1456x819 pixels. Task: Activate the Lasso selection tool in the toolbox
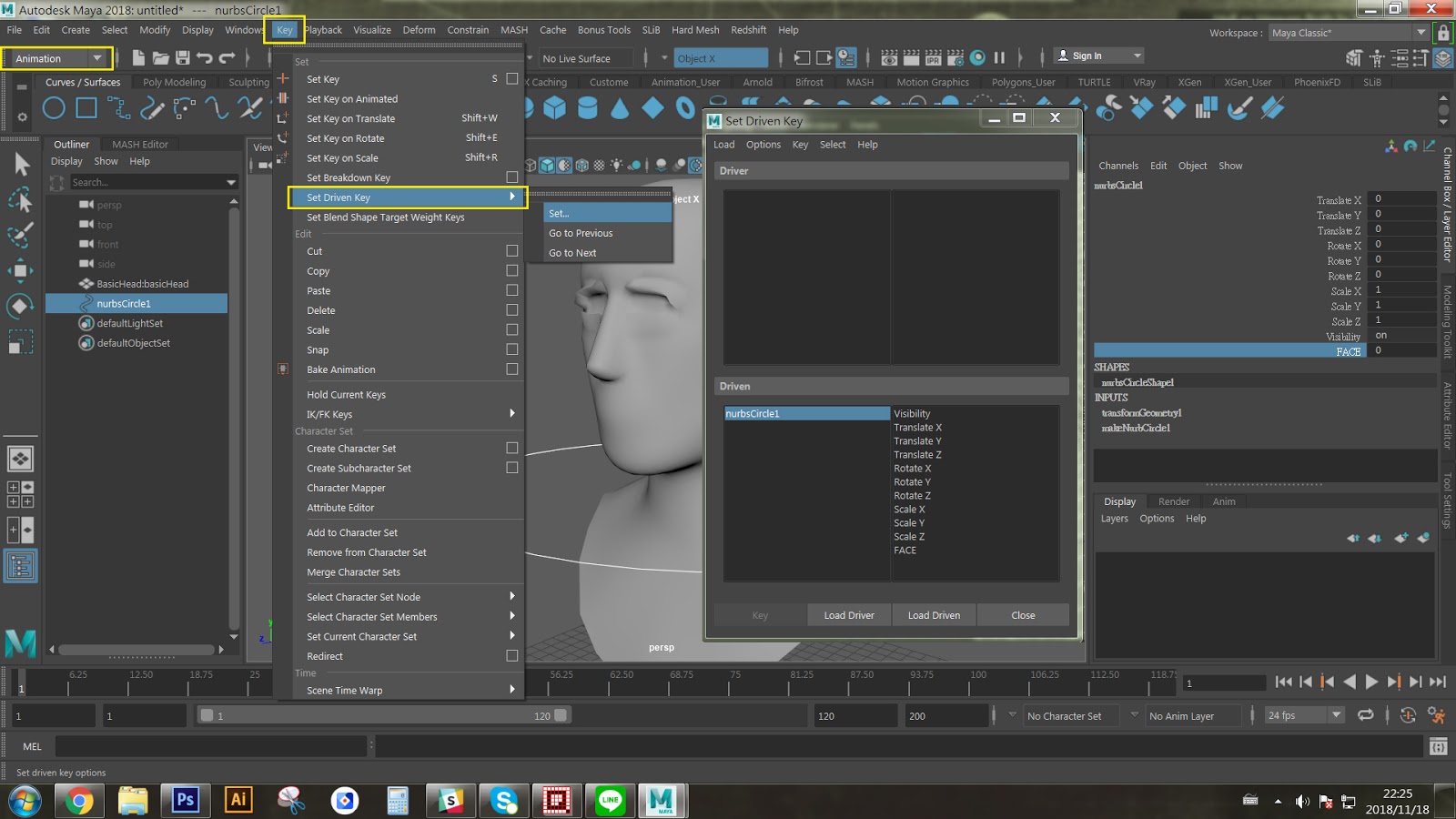pyautogui.click(x=21, y=199)
